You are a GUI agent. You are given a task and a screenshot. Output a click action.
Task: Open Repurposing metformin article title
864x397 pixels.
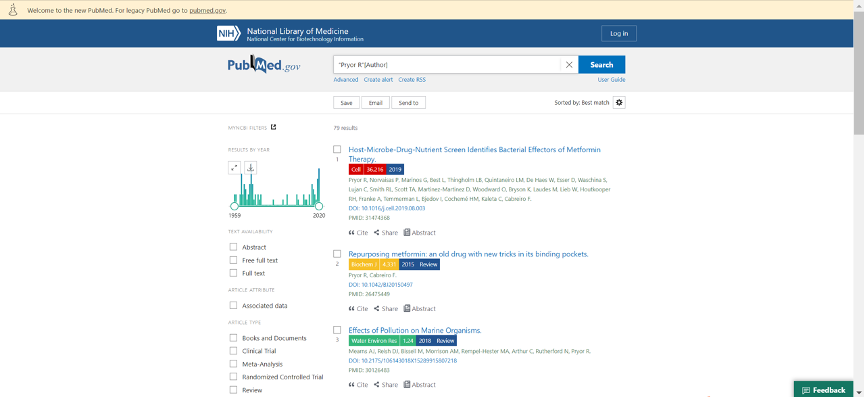tap(468, 254)
